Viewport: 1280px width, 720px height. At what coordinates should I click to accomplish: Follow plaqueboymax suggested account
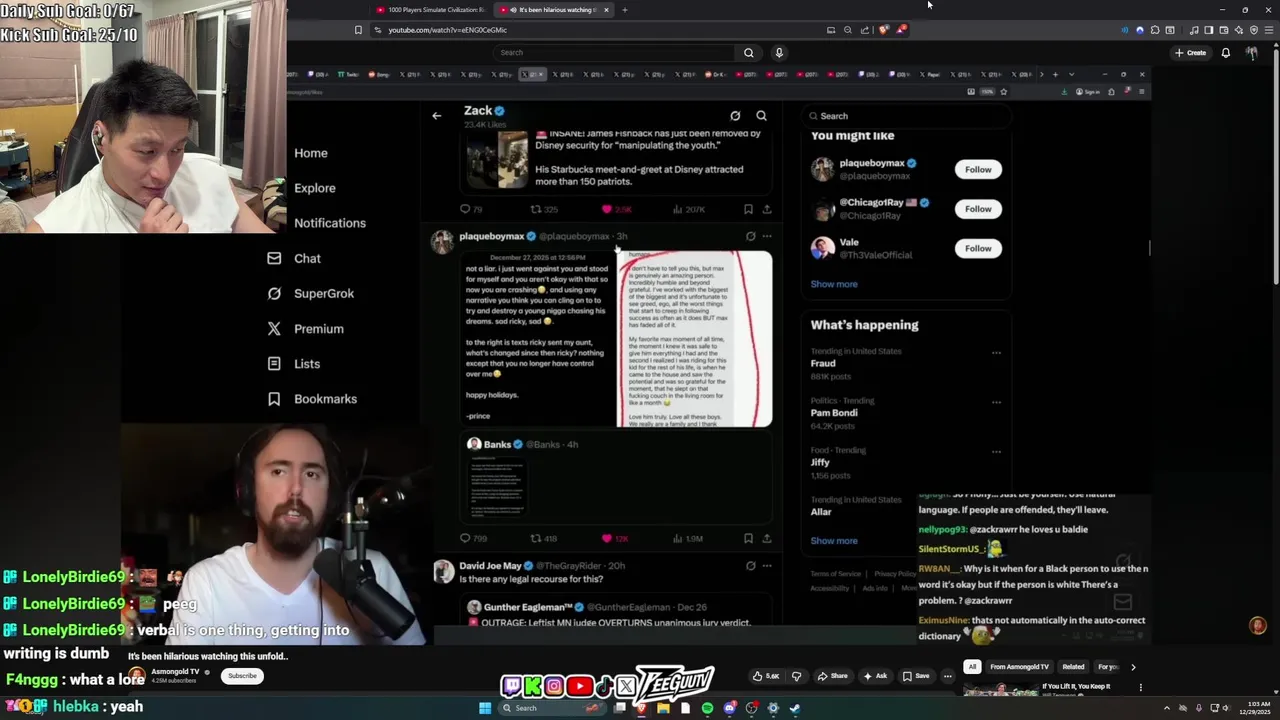pyautogui.click(x=978, y=170)
